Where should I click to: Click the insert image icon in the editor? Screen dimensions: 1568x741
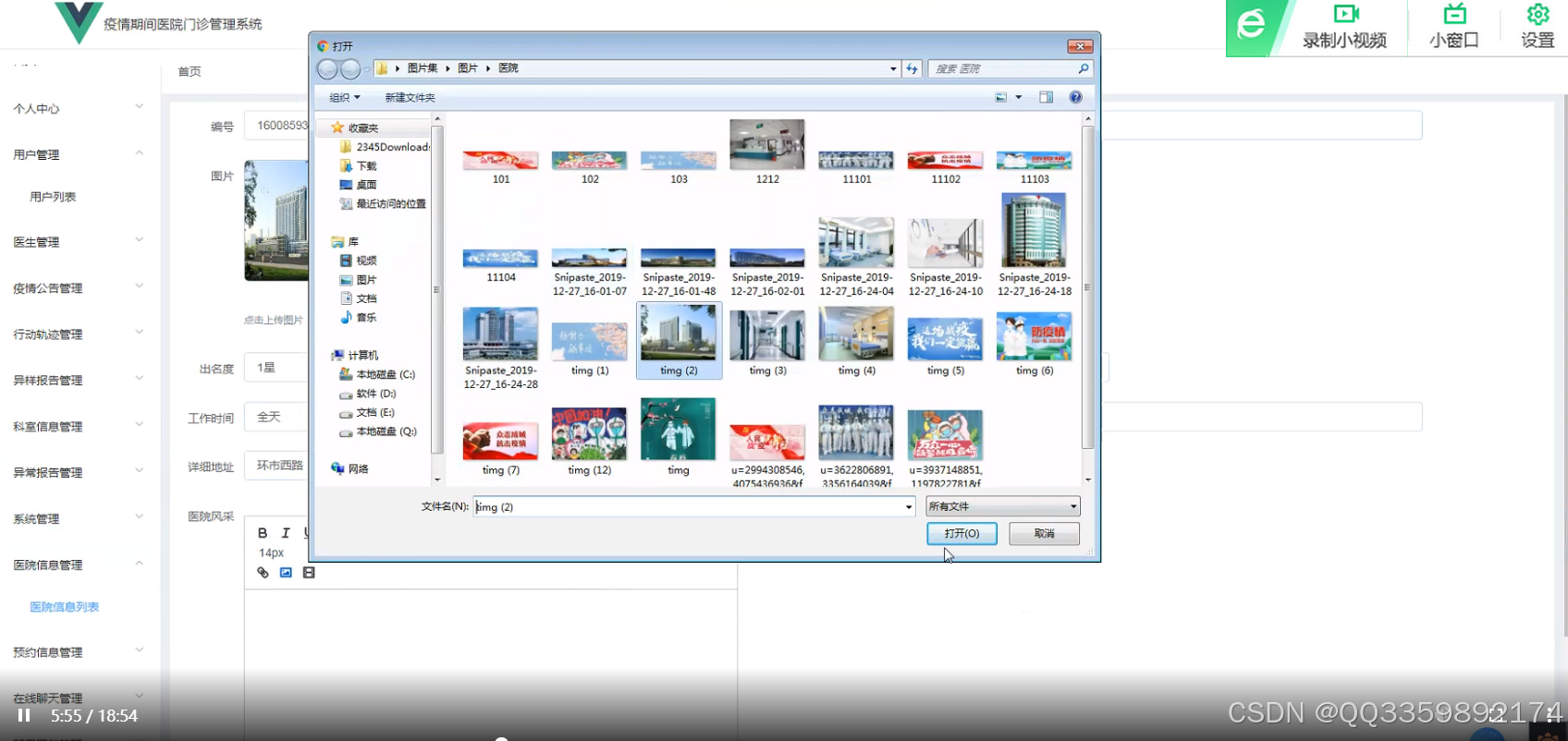pyautogui.click(x=286, y=573)
